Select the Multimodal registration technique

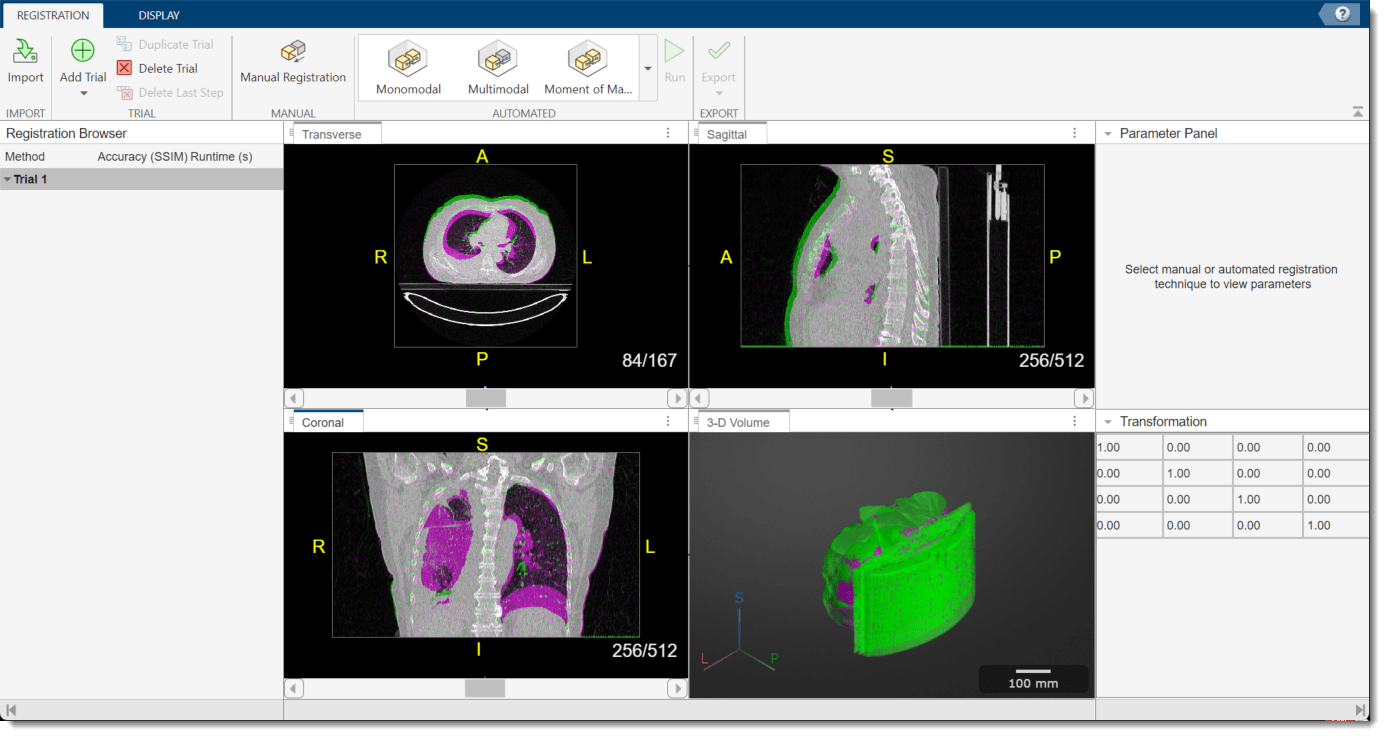[x=498, y=68]
